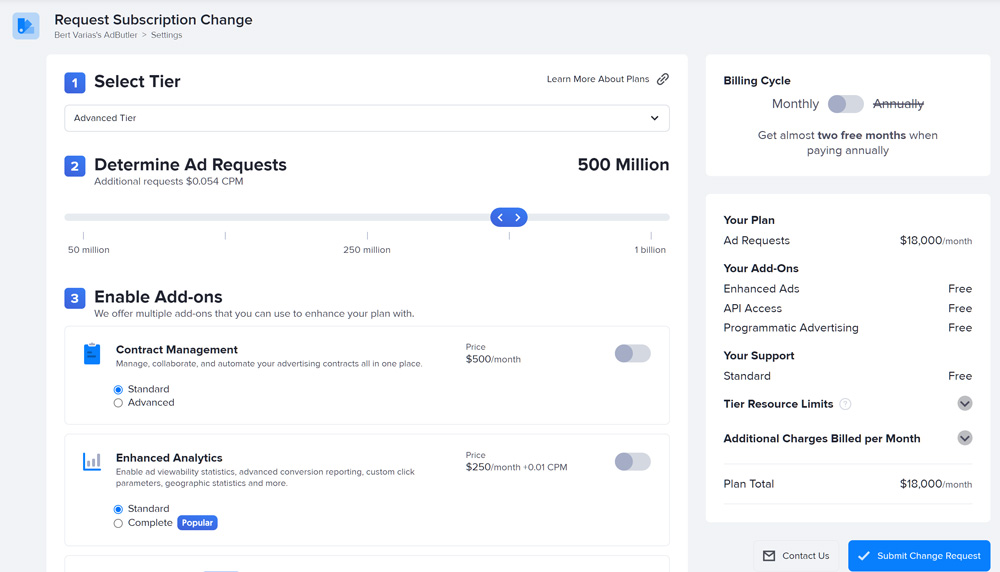Select Standard radio under Enhanced Analytics

coord(118,510)
